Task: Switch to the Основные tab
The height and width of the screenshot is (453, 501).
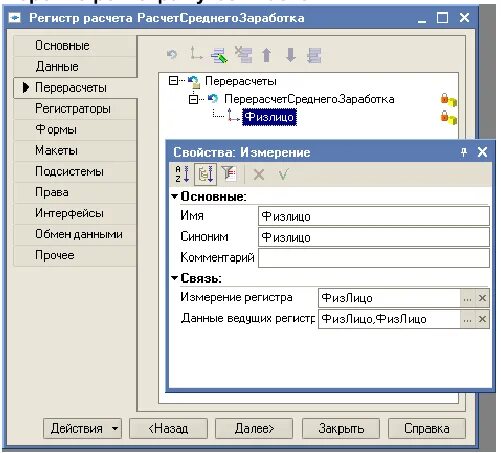Action: pos(75,46)
